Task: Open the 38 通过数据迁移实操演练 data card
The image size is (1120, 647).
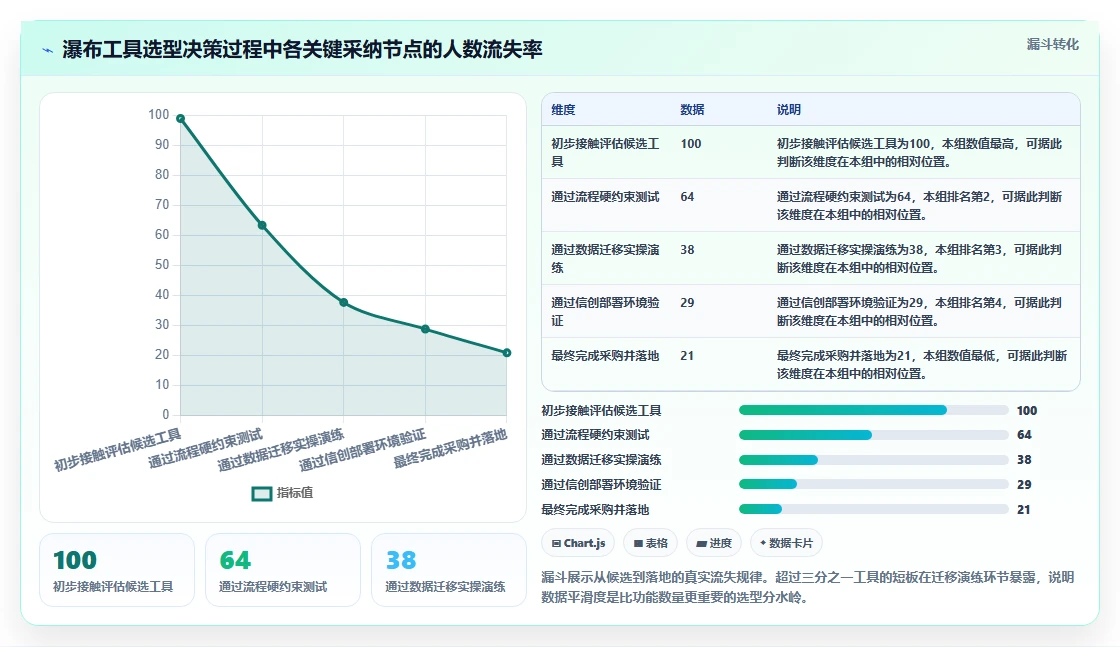Action: pos(449,570)
